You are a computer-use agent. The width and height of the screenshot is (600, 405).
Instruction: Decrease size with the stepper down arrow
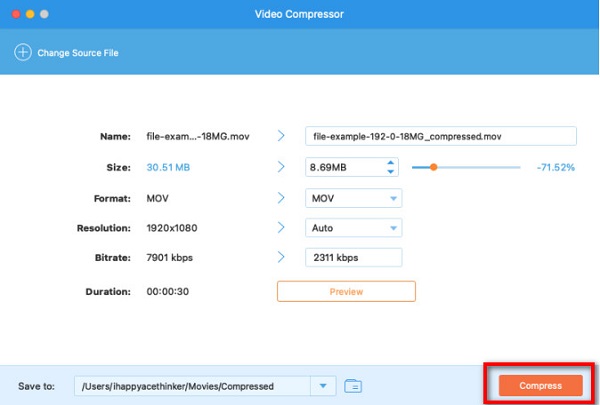390,171
